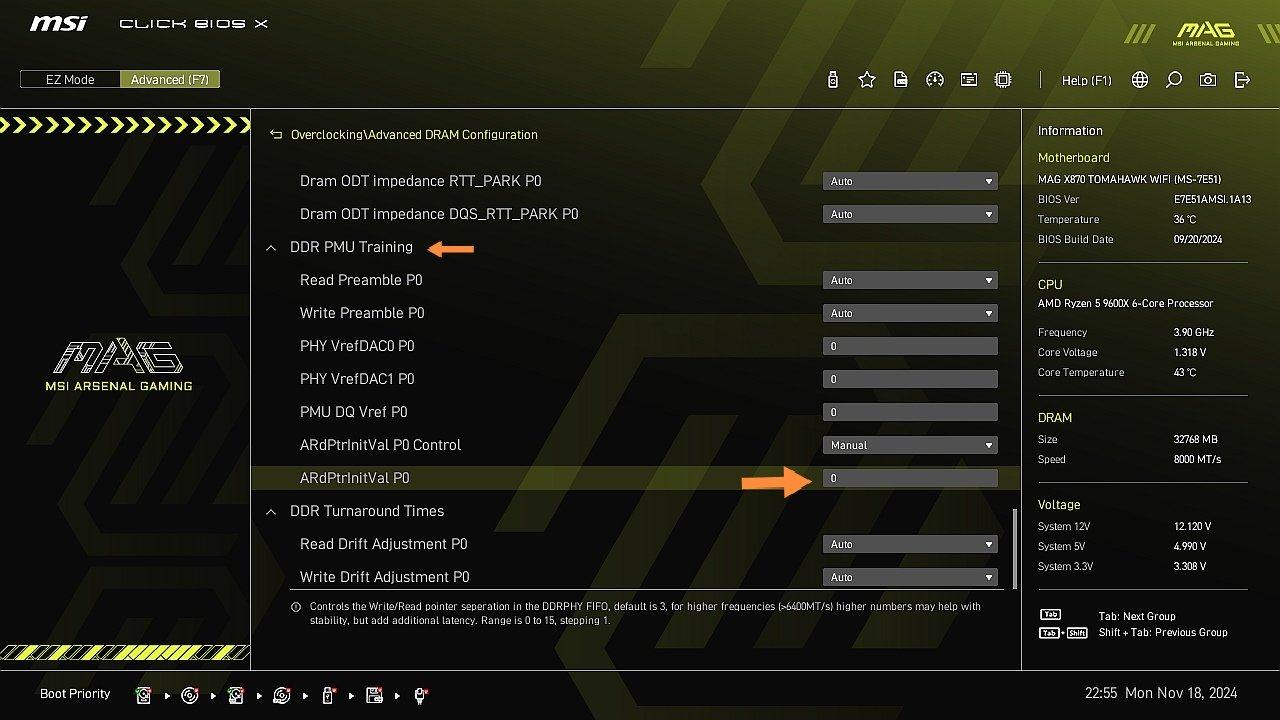Open the board explorer card icon

[x=969, y=80]
